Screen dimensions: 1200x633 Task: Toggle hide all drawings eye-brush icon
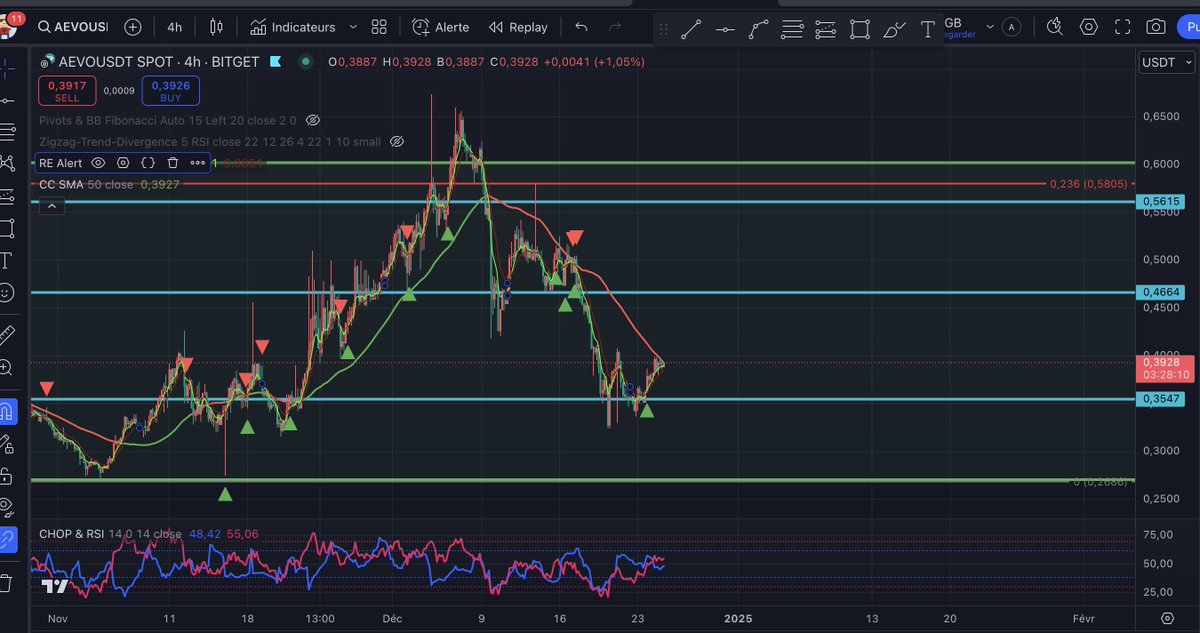[x=6, y=507]
